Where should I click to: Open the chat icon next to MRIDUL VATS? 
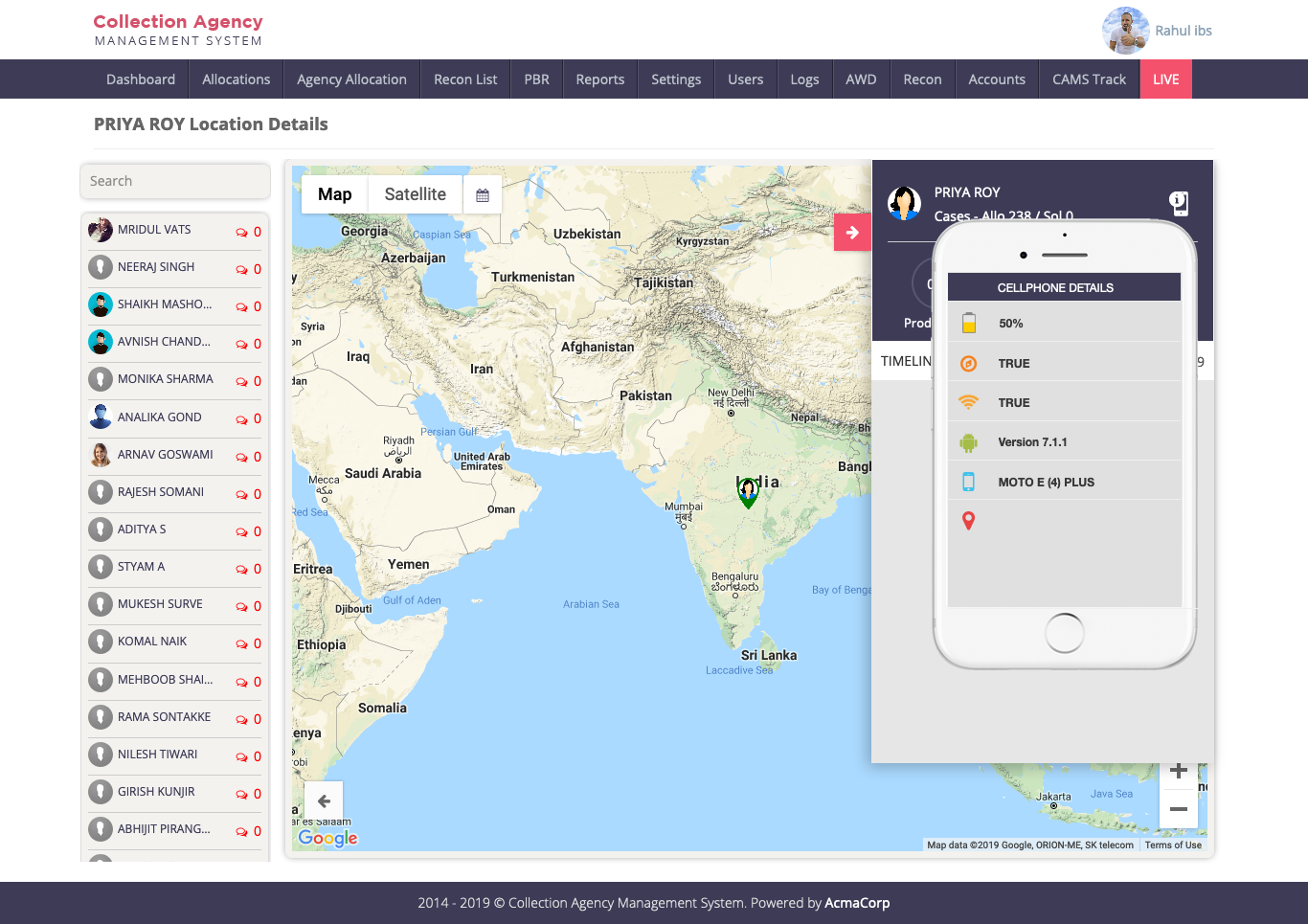241,233
